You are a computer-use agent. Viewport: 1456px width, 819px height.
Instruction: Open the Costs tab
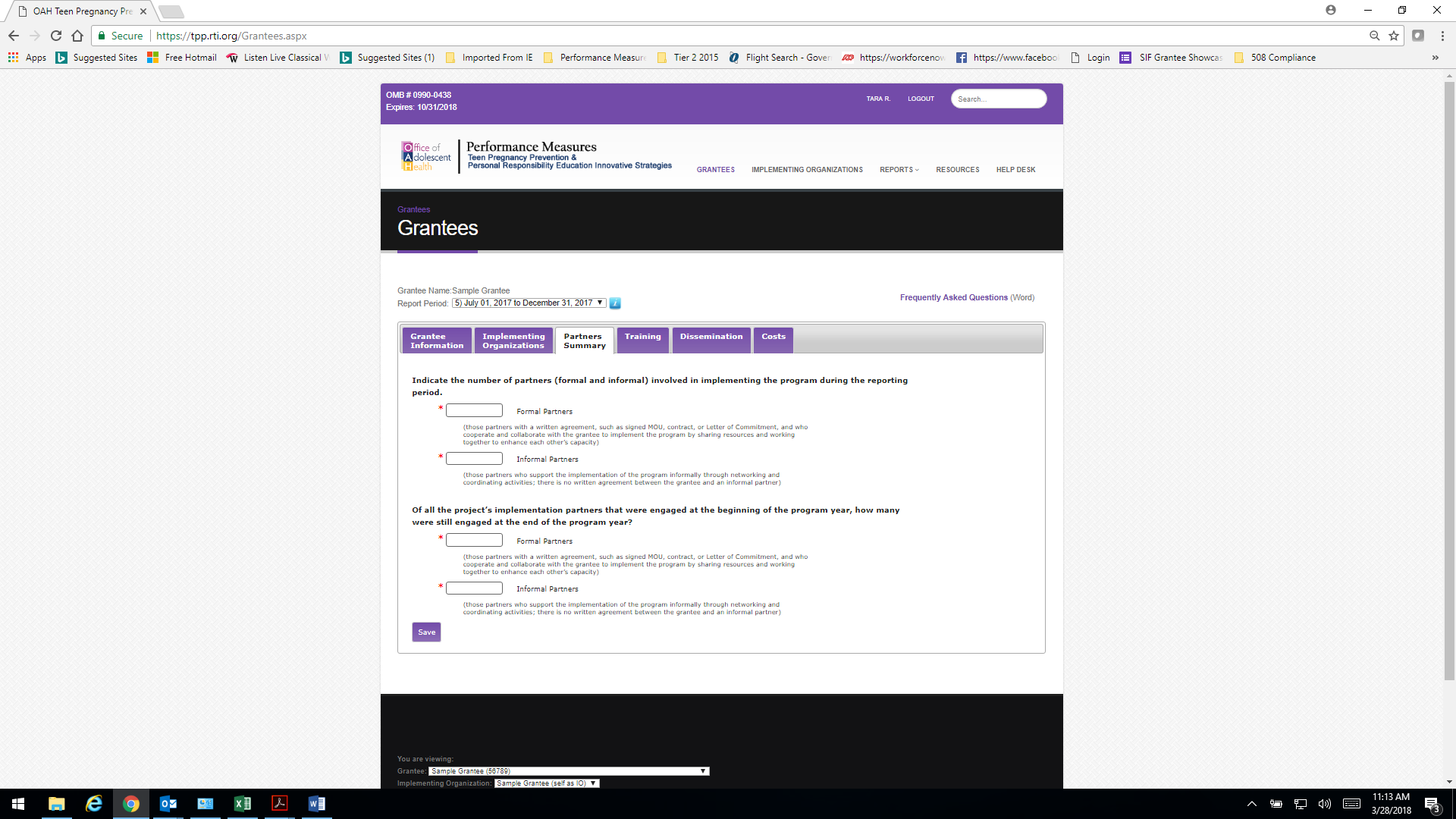coord(773,340)
